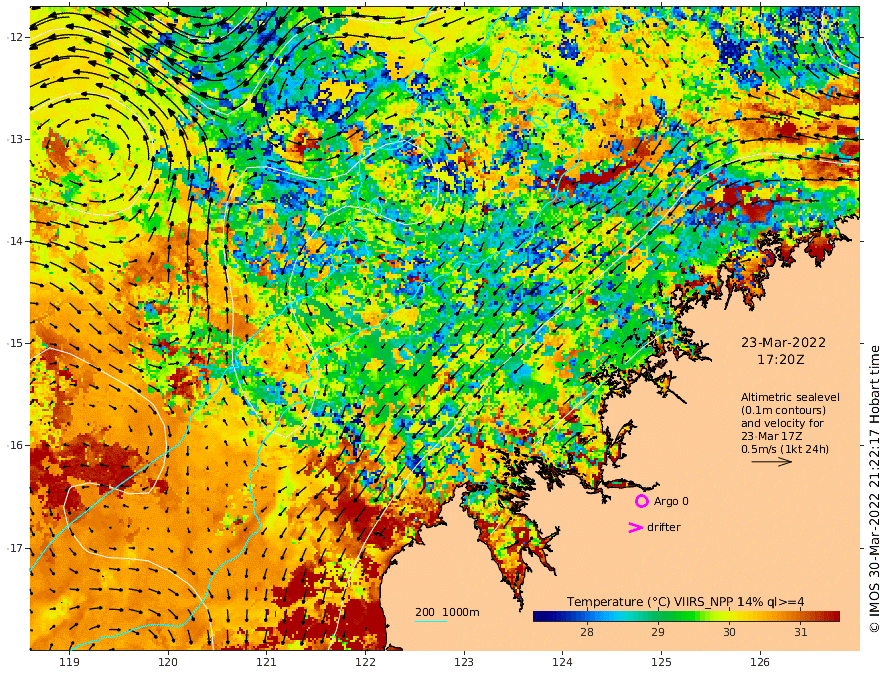Click the longitude '124' axis label
The height and width of the screenshot is (680, 880).
click(562, 663)
